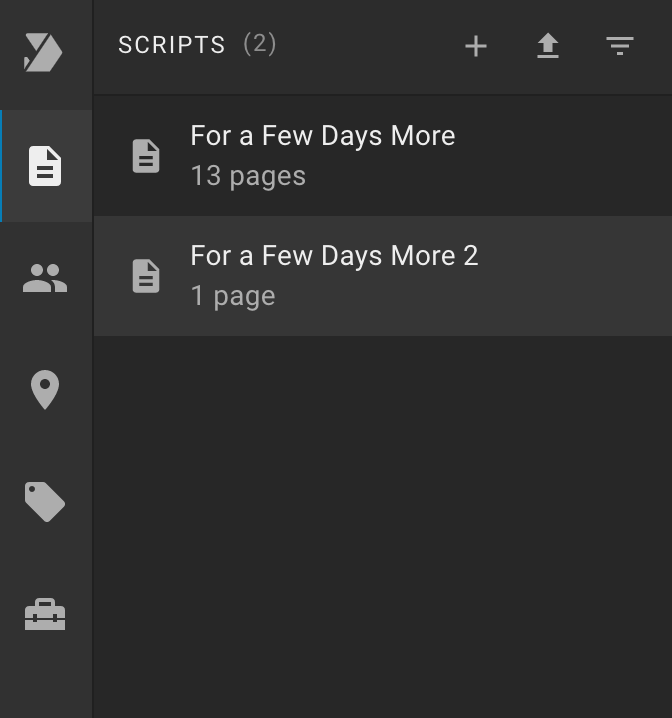Click the SCRIPTS panel heading

(x=172, y=45)
